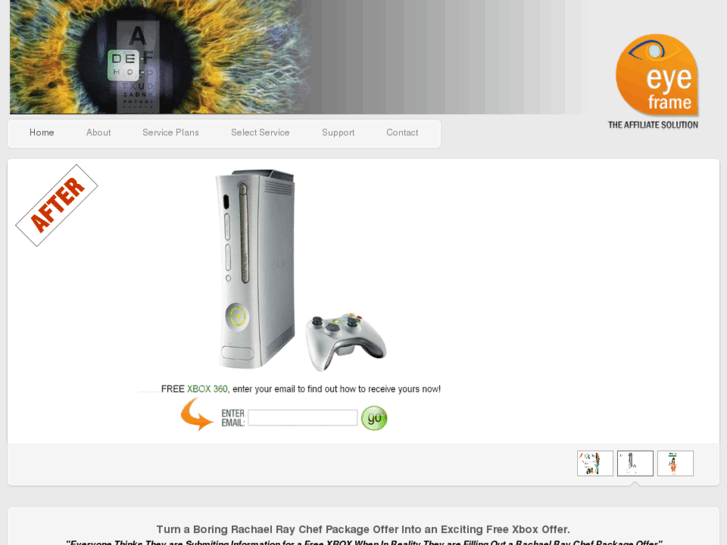This screenshot has width=727, height=545.
Task: Select the first slideshow thumbnail
Action: [595, 463]
